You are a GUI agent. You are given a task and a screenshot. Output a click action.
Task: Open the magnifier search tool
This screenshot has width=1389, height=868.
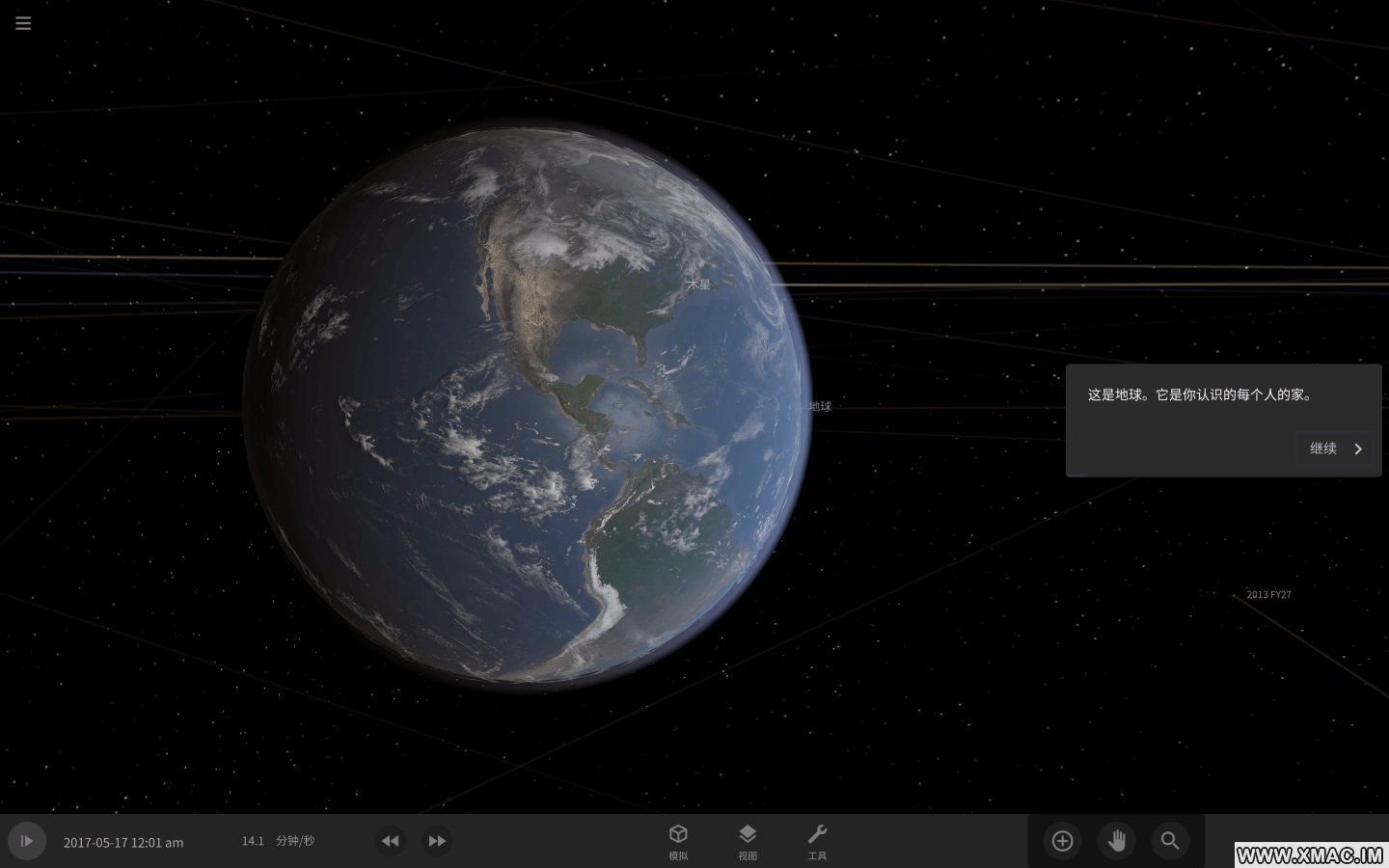pos(1170,841)
